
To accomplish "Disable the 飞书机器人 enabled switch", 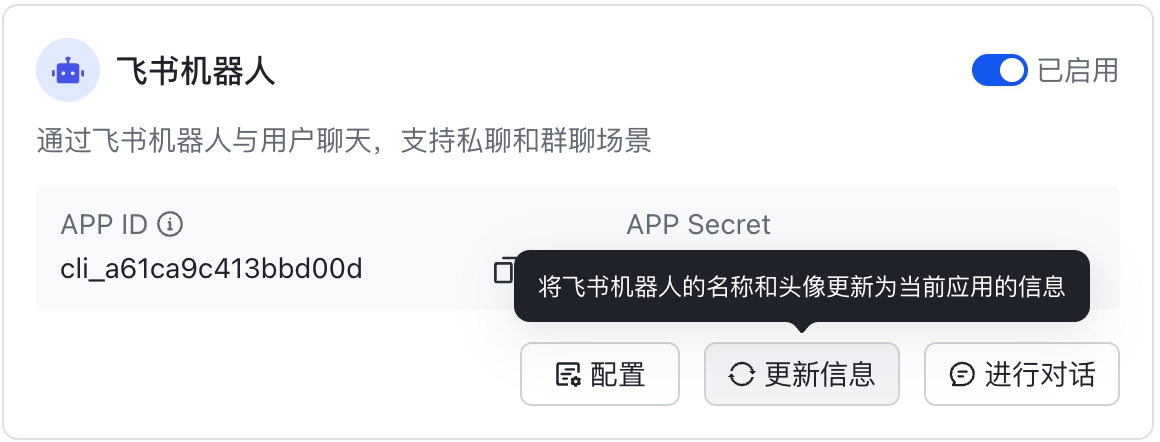I will tap(999, 70).
